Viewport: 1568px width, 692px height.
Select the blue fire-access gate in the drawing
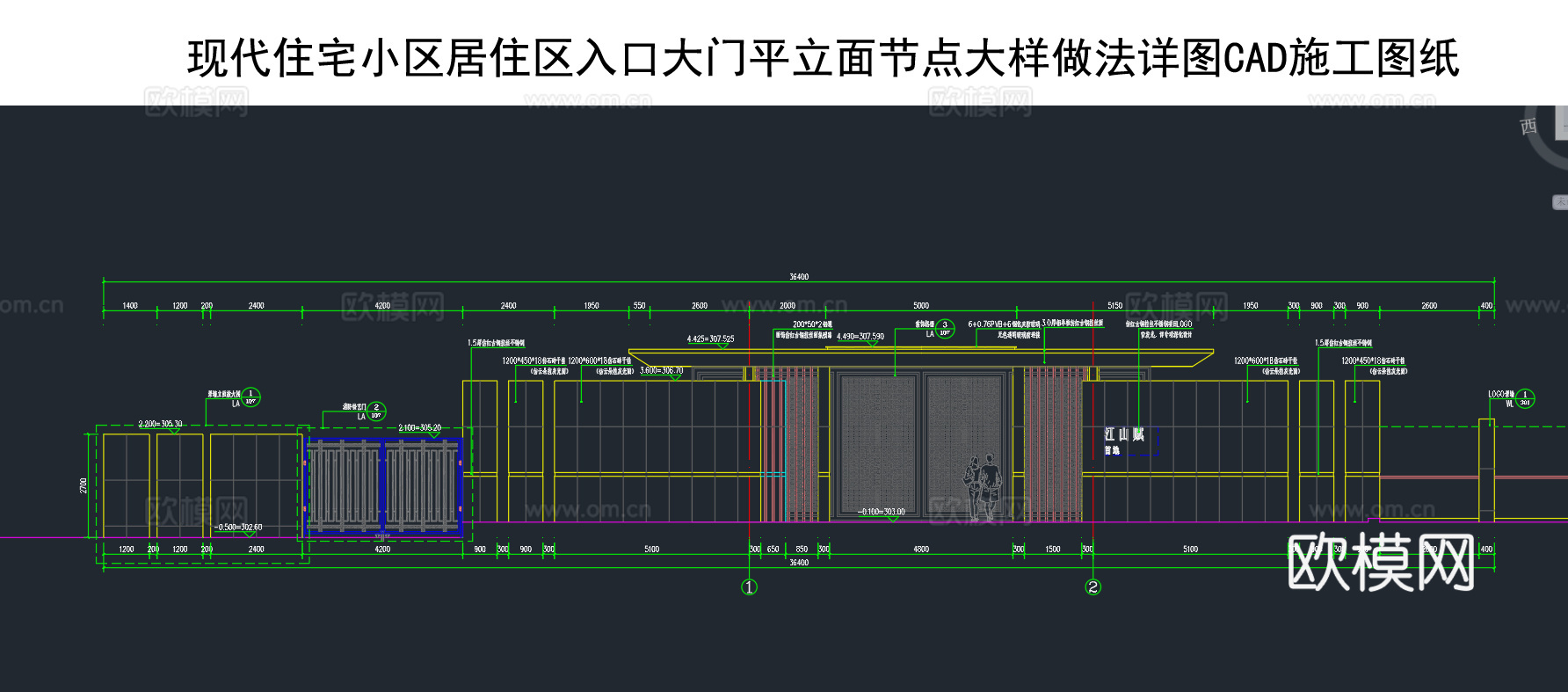pos(383,485)
